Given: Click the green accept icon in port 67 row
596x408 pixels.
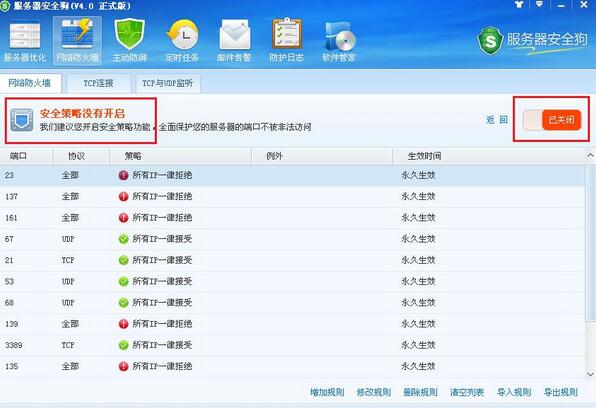Looking at the screenshot, I should [123, 239].
